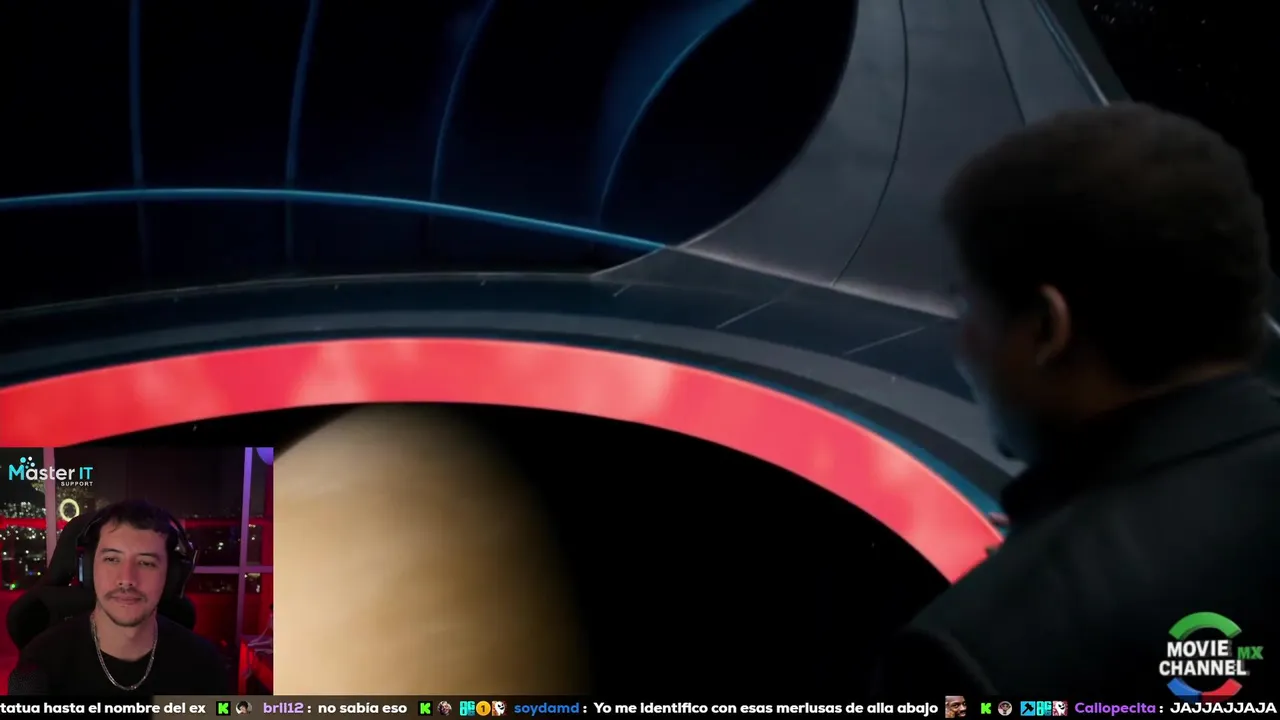Click the gold number 1 badge by soydamd
Viewport: 1280px width, 720px height.
click(483, 708)
